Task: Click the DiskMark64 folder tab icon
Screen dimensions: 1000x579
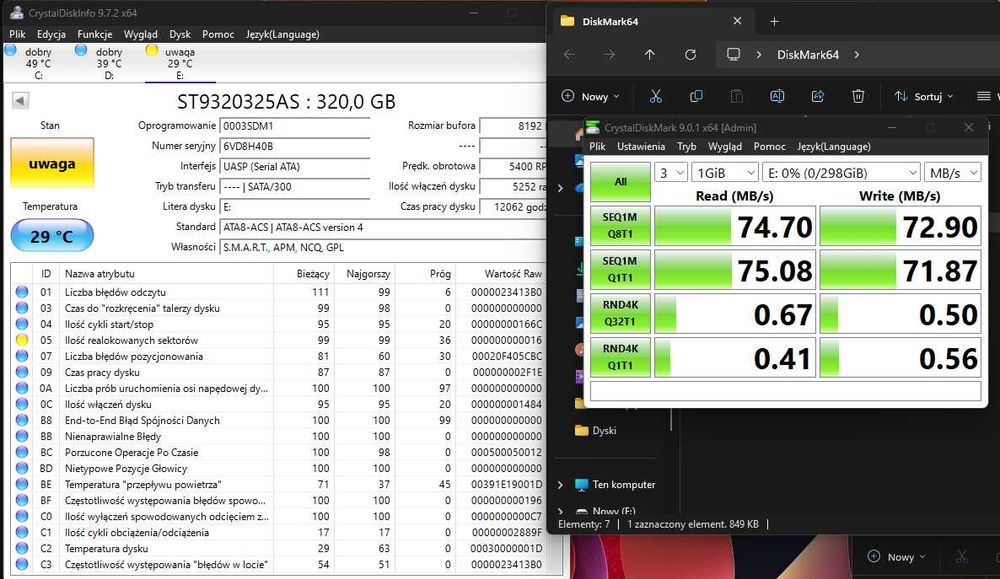Action: pyautogui.click(x=567, y=21)
